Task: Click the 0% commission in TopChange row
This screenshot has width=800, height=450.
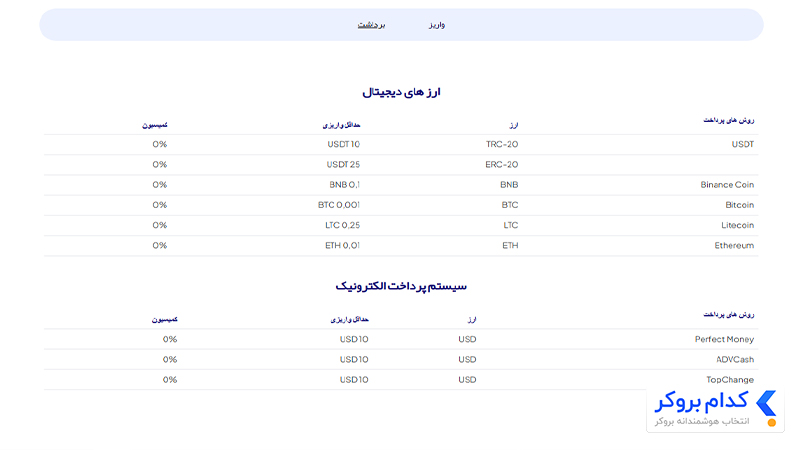Action: pos(170,380)
